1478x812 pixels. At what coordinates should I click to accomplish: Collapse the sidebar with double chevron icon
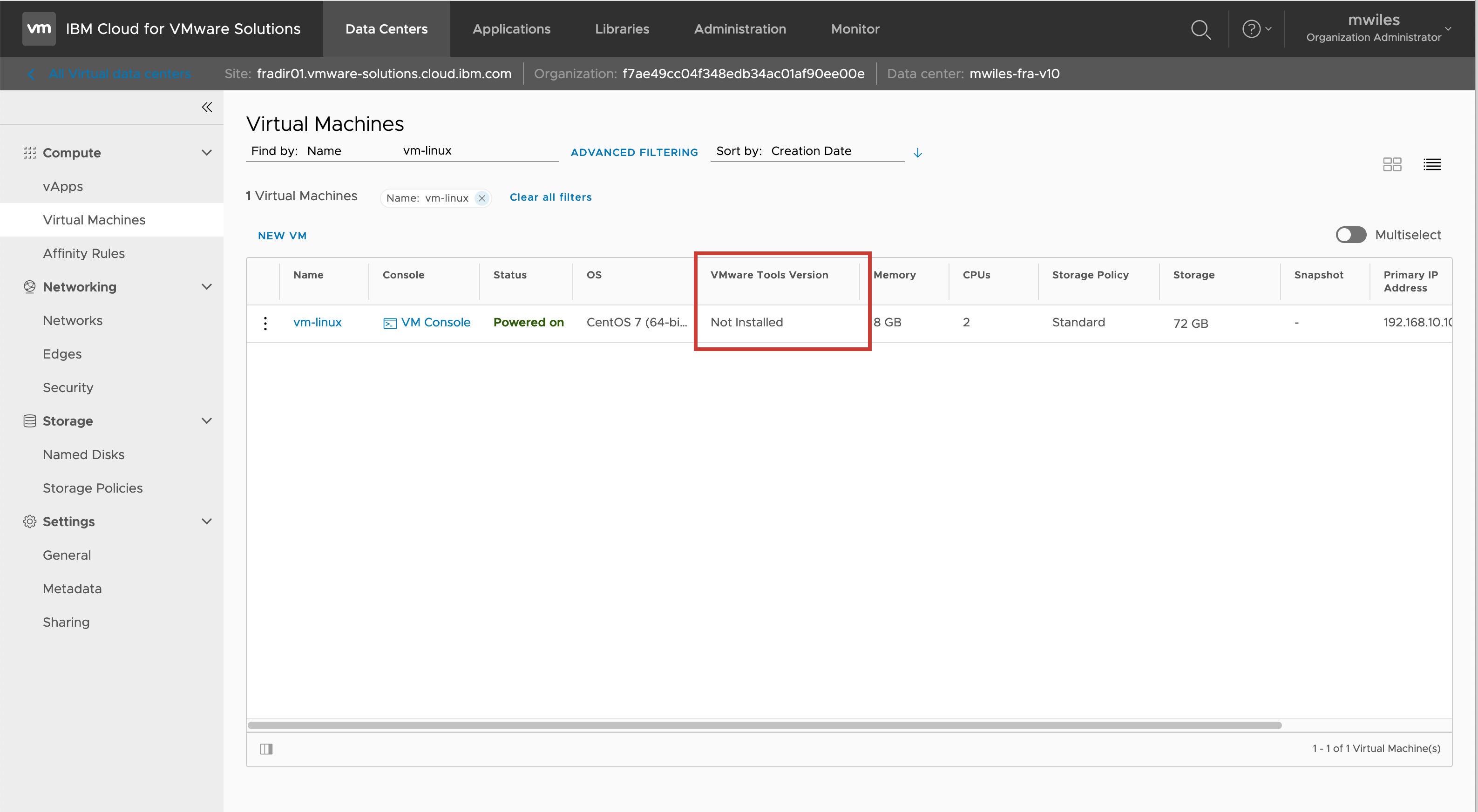207,107
